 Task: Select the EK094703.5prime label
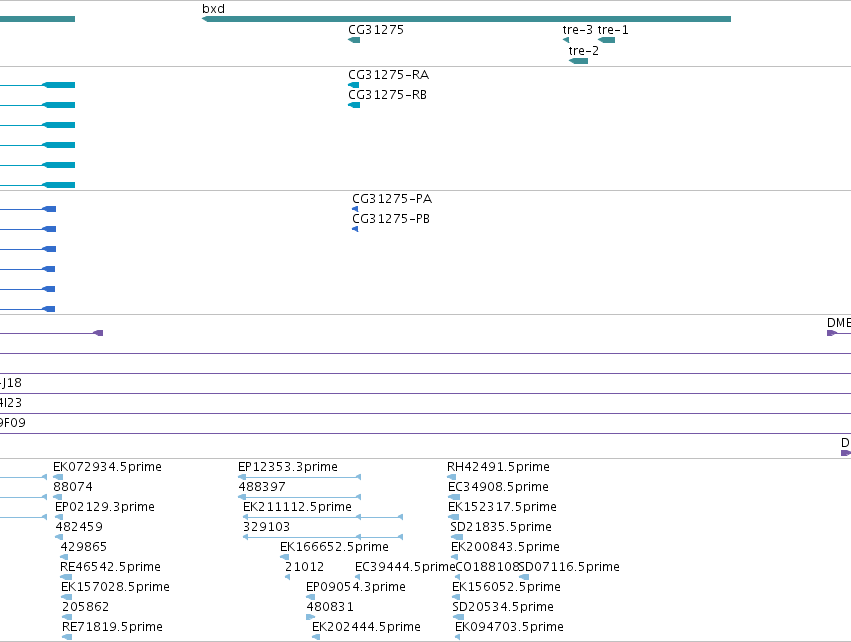pyautogui.click(x=510, y=627)
